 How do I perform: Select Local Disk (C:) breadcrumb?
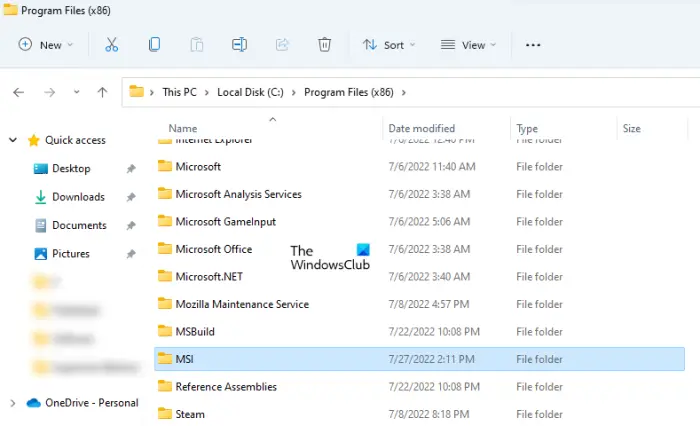click(x=250, y=92)
